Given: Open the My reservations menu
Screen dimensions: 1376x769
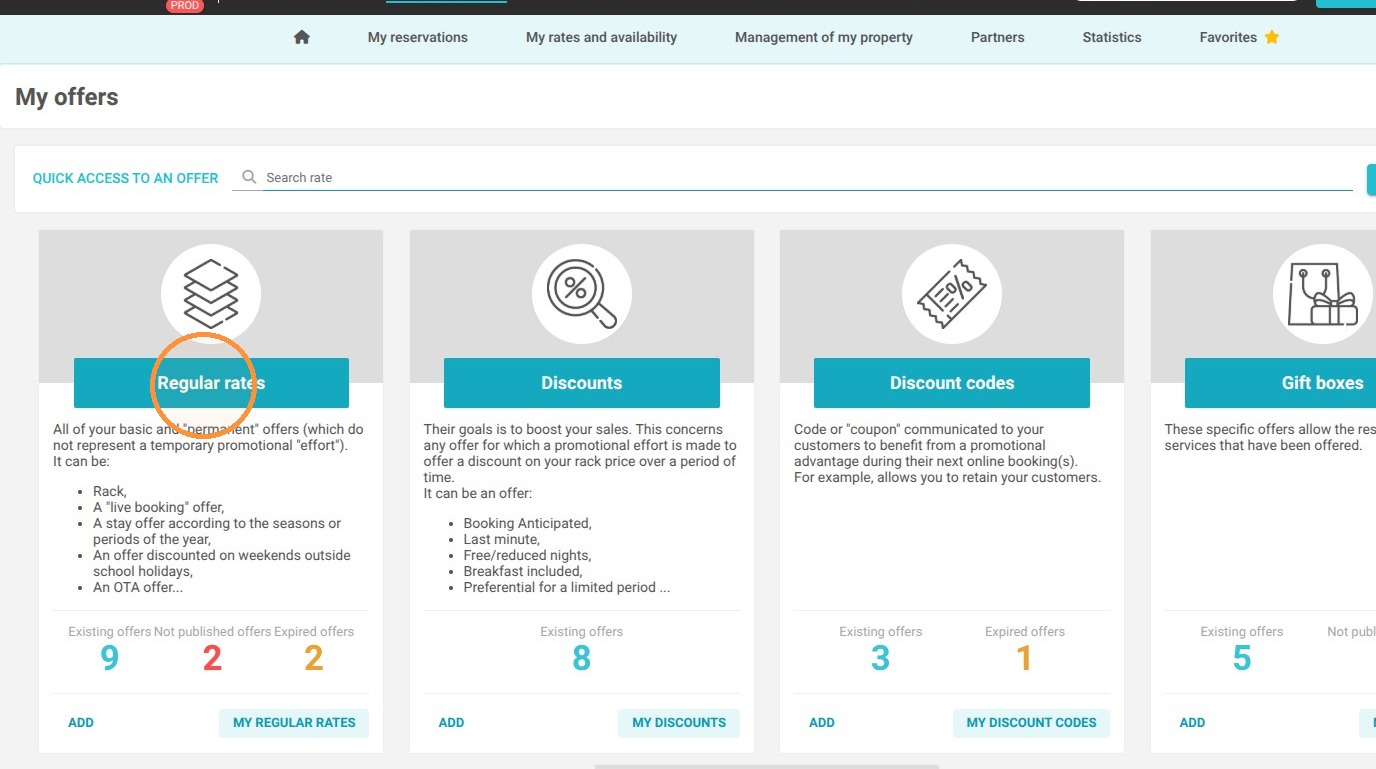Looking at the screenshot, I should [x=418, y=37].
